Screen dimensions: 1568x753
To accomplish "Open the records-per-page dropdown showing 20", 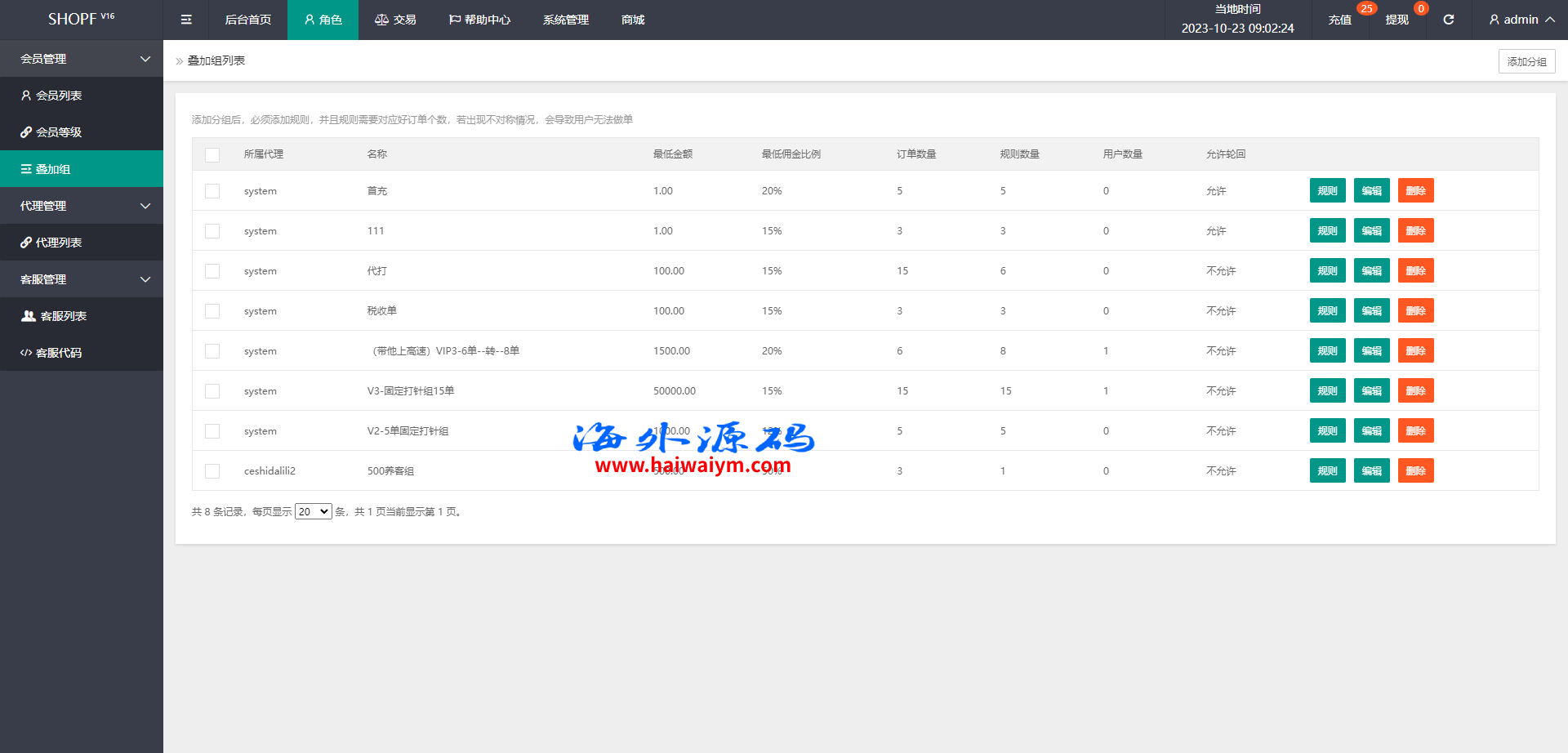I will point(313,512).
